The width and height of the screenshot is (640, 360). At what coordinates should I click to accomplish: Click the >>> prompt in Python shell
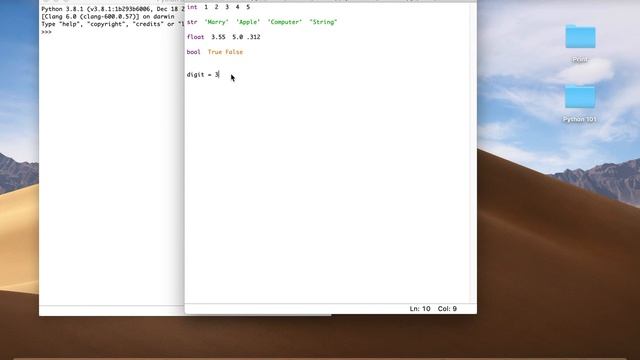point(46,32)
